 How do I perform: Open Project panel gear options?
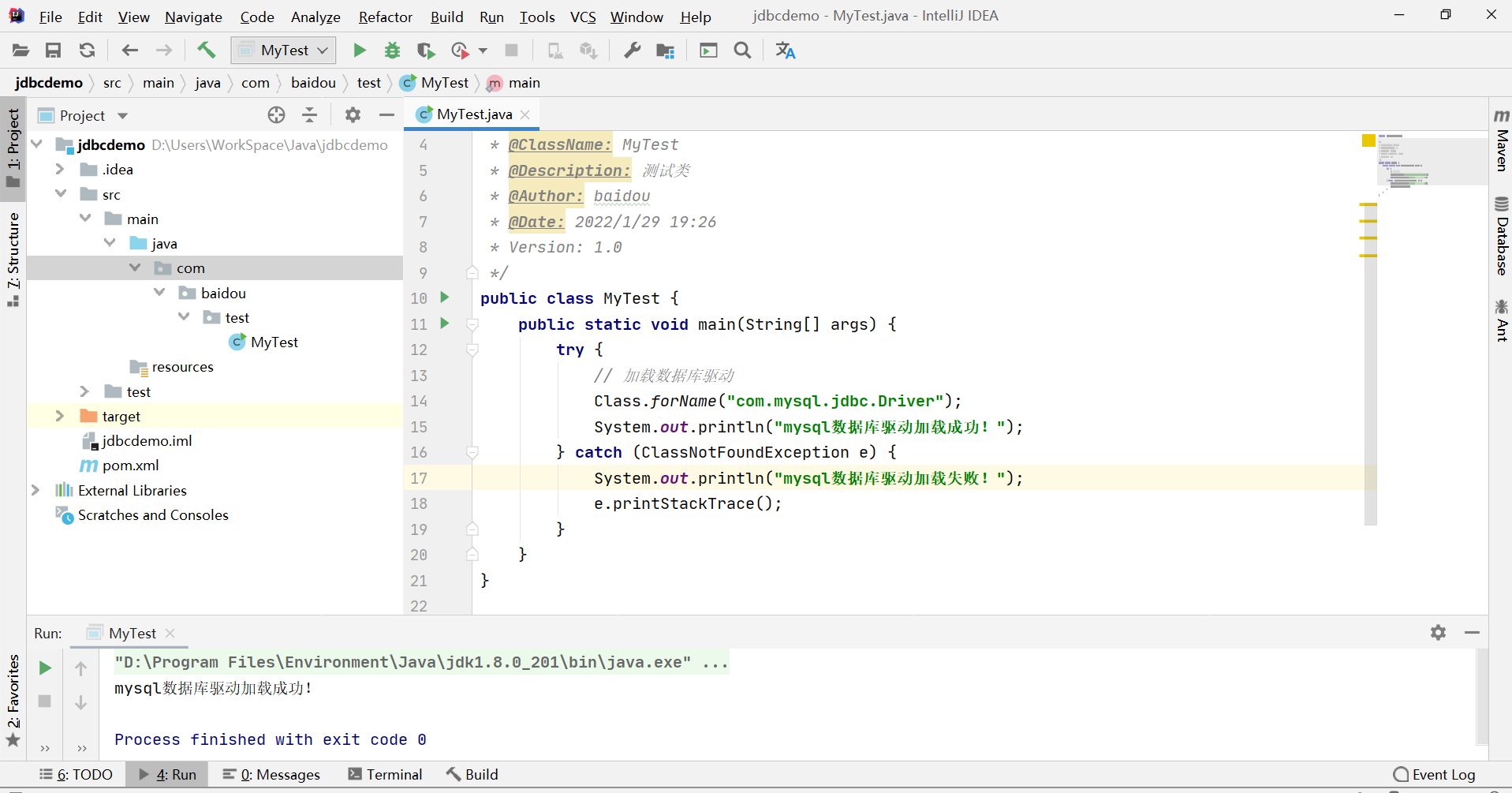353,115
